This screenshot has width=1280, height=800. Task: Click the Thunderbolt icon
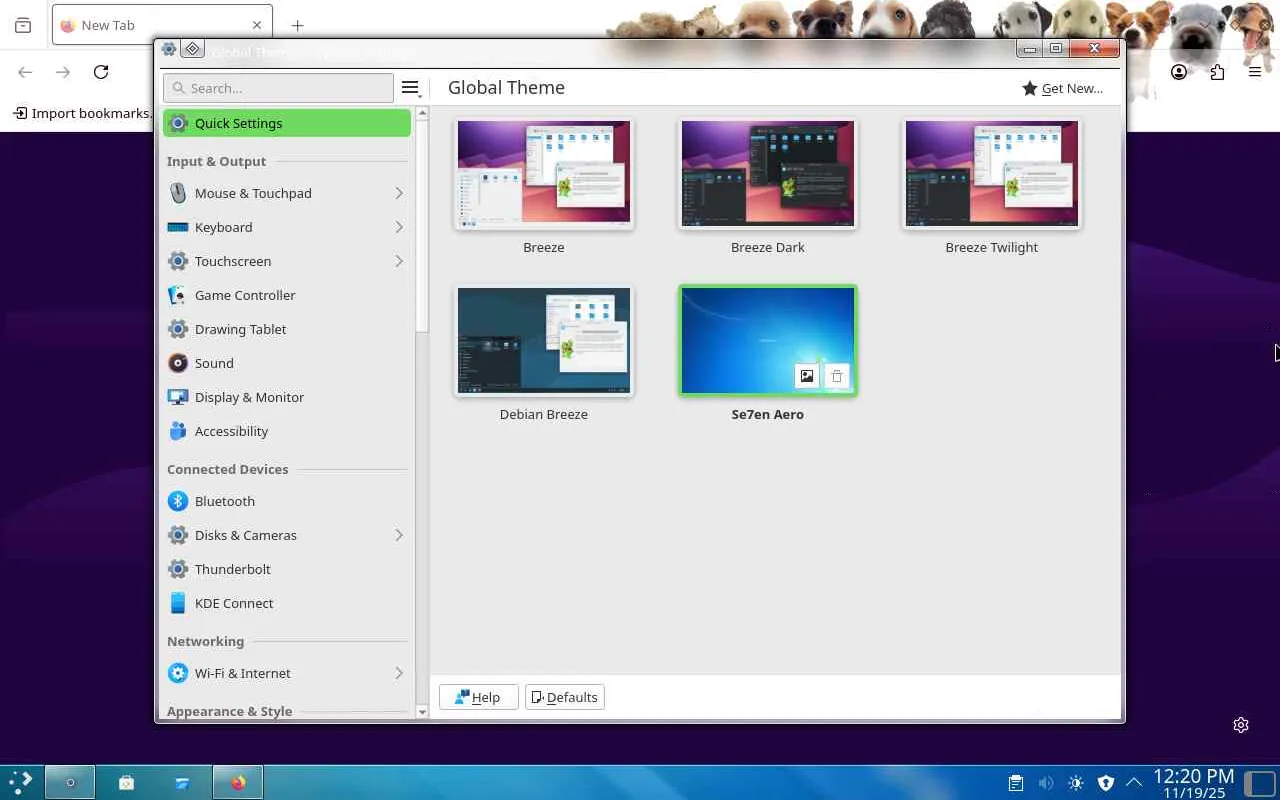[178, 569]
